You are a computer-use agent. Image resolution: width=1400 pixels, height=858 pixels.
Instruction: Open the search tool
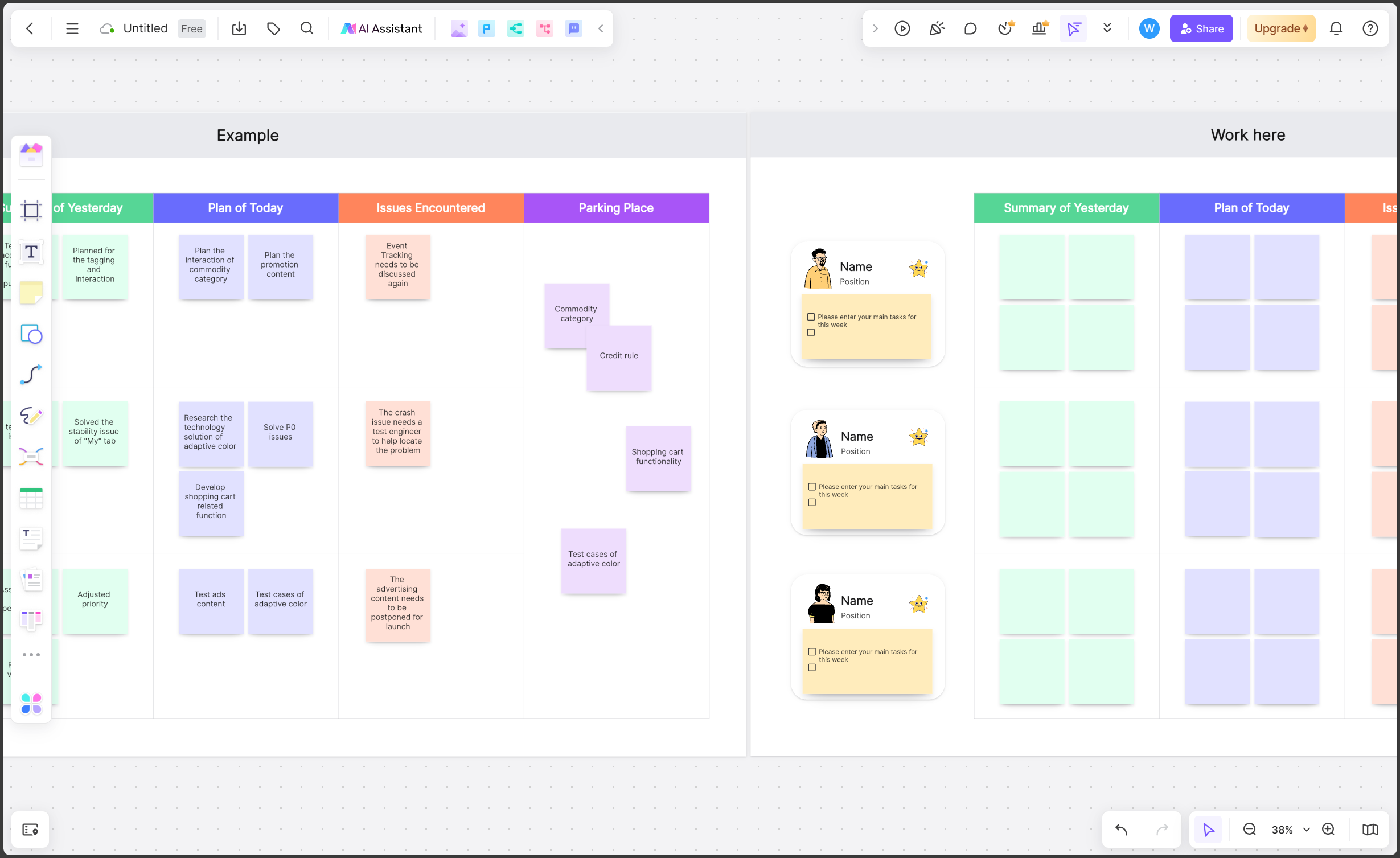coord(307,28)
